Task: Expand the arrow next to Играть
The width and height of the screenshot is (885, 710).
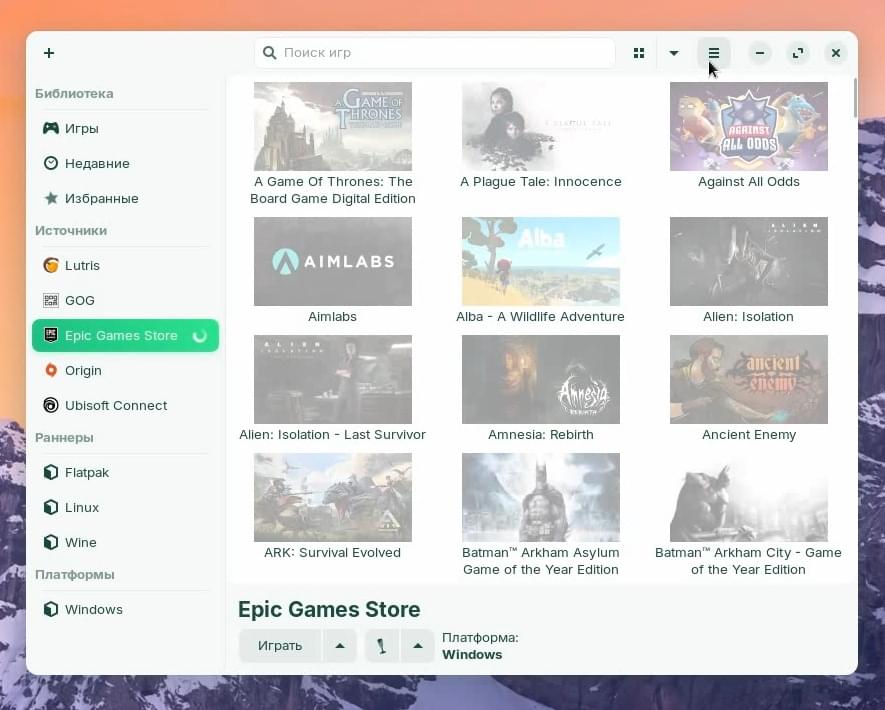Action: [x=340, y=646]
